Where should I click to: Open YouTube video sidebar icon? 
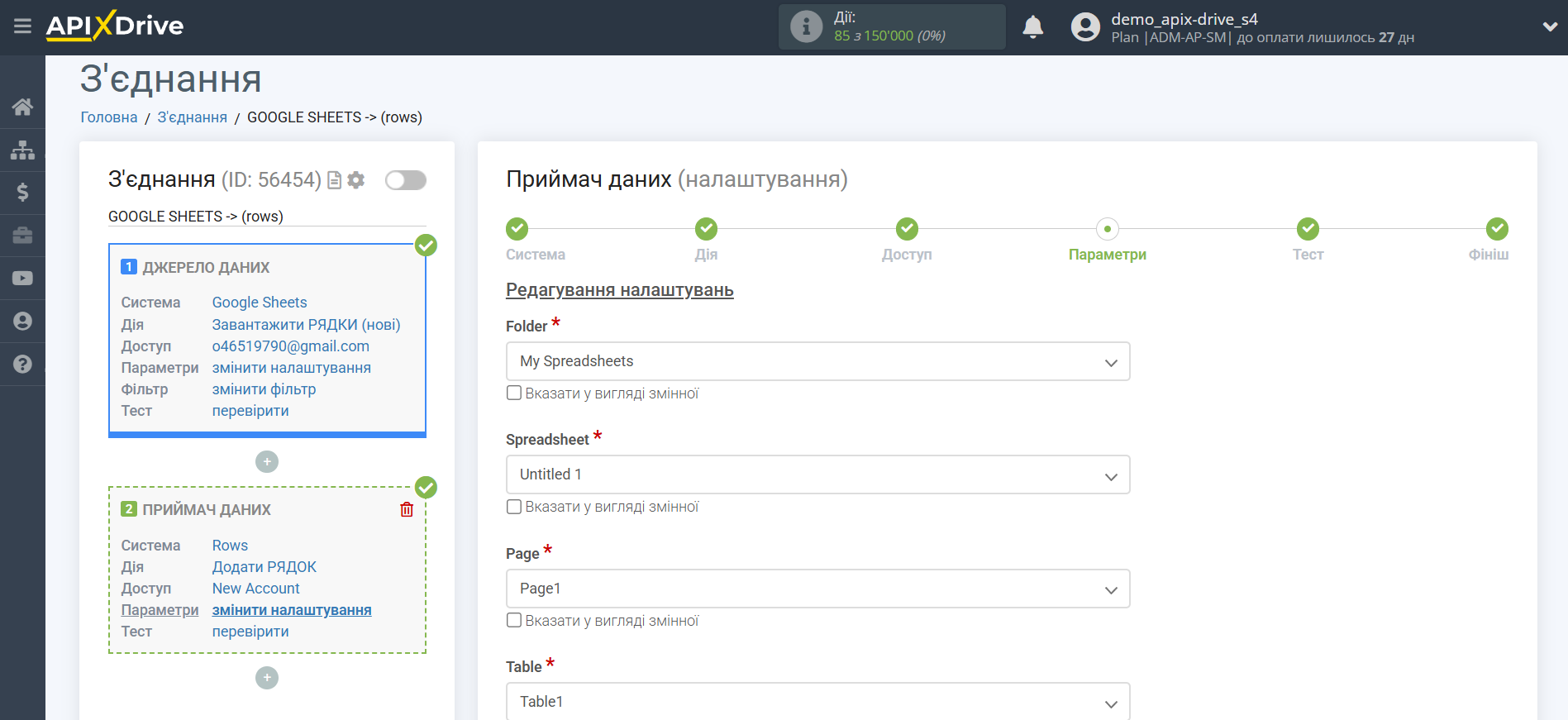click(22, 279)
